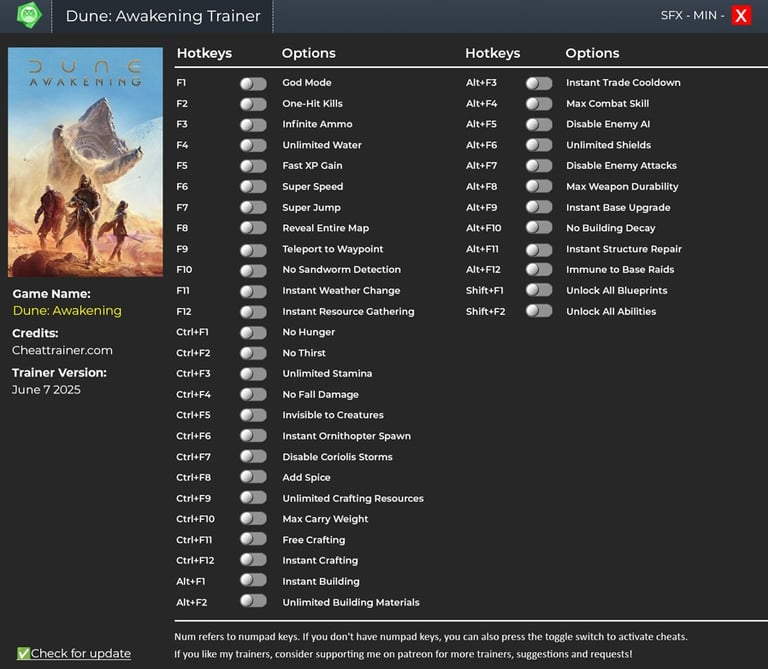
Task: Activate the Super Speed toggle
Action: (x=253, y=187)
